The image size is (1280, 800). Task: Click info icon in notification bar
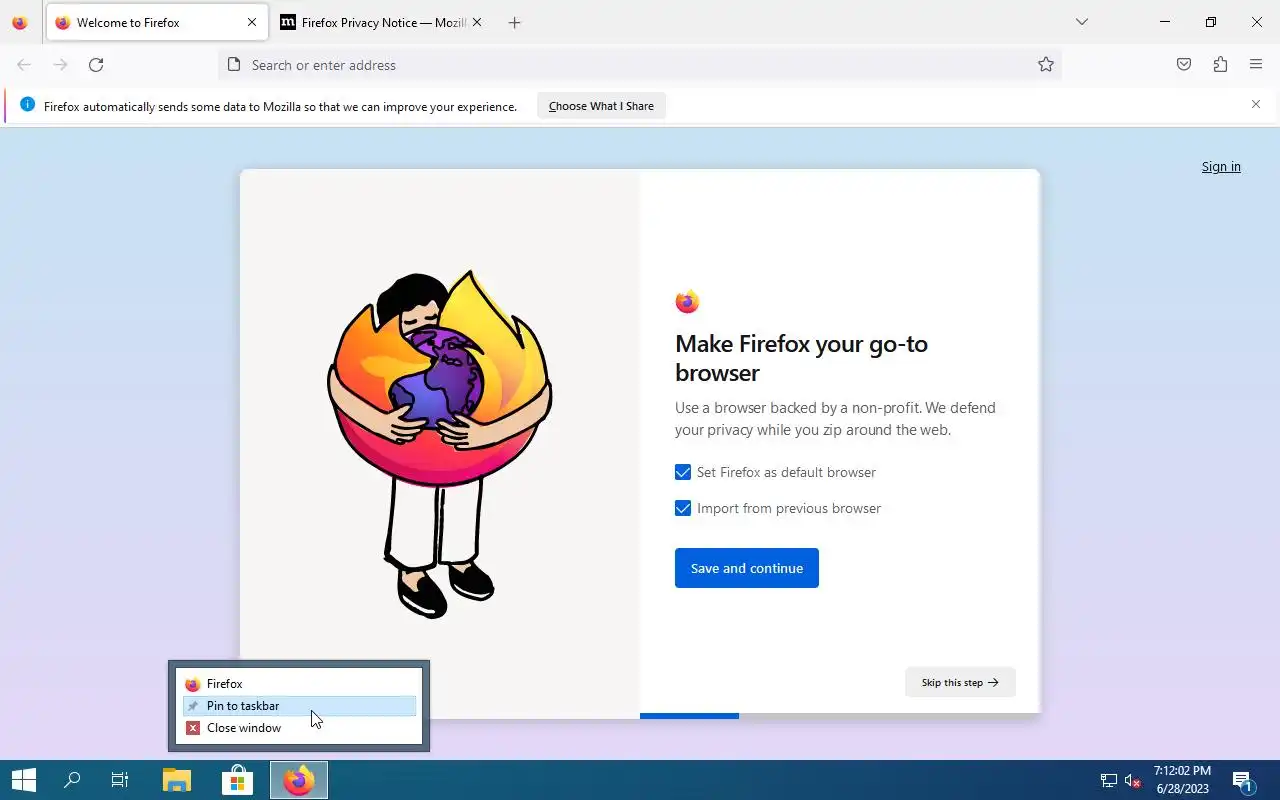[27, 105]
